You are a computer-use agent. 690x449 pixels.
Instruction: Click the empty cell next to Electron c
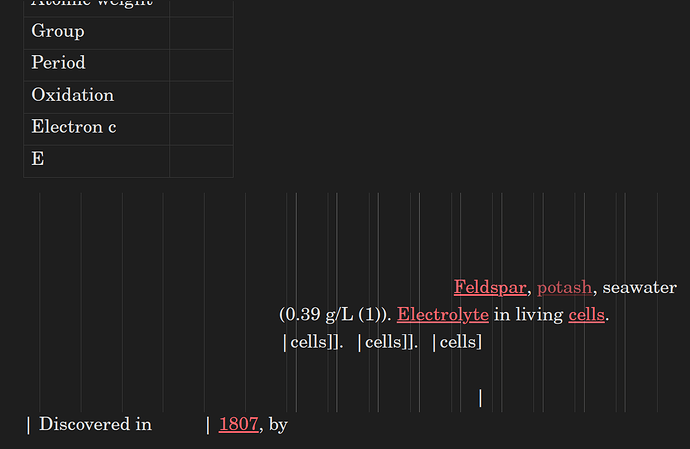coord(201,127)
